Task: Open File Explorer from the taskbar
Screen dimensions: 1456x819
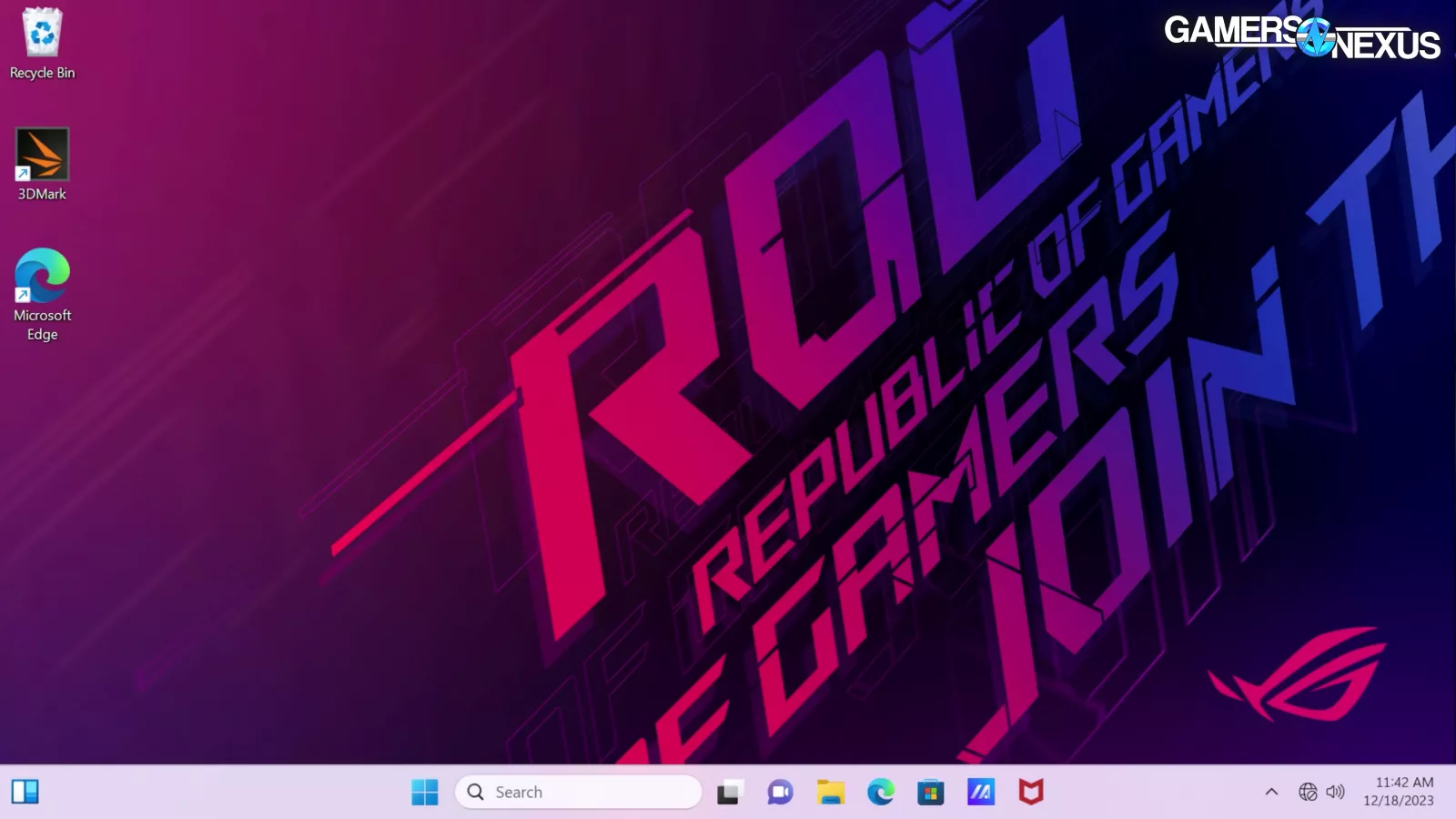Action: (830, 792)
